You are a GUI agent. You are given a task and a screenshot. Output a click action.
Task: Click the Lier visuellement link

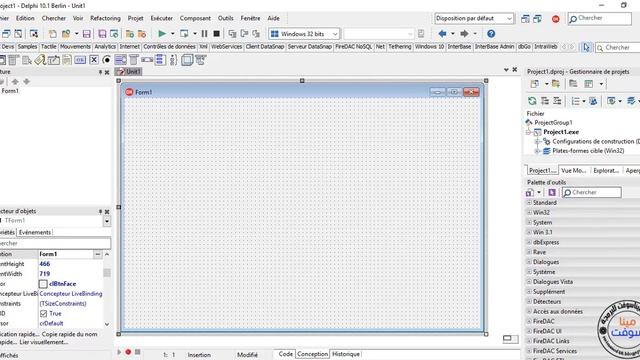(44, 342)
